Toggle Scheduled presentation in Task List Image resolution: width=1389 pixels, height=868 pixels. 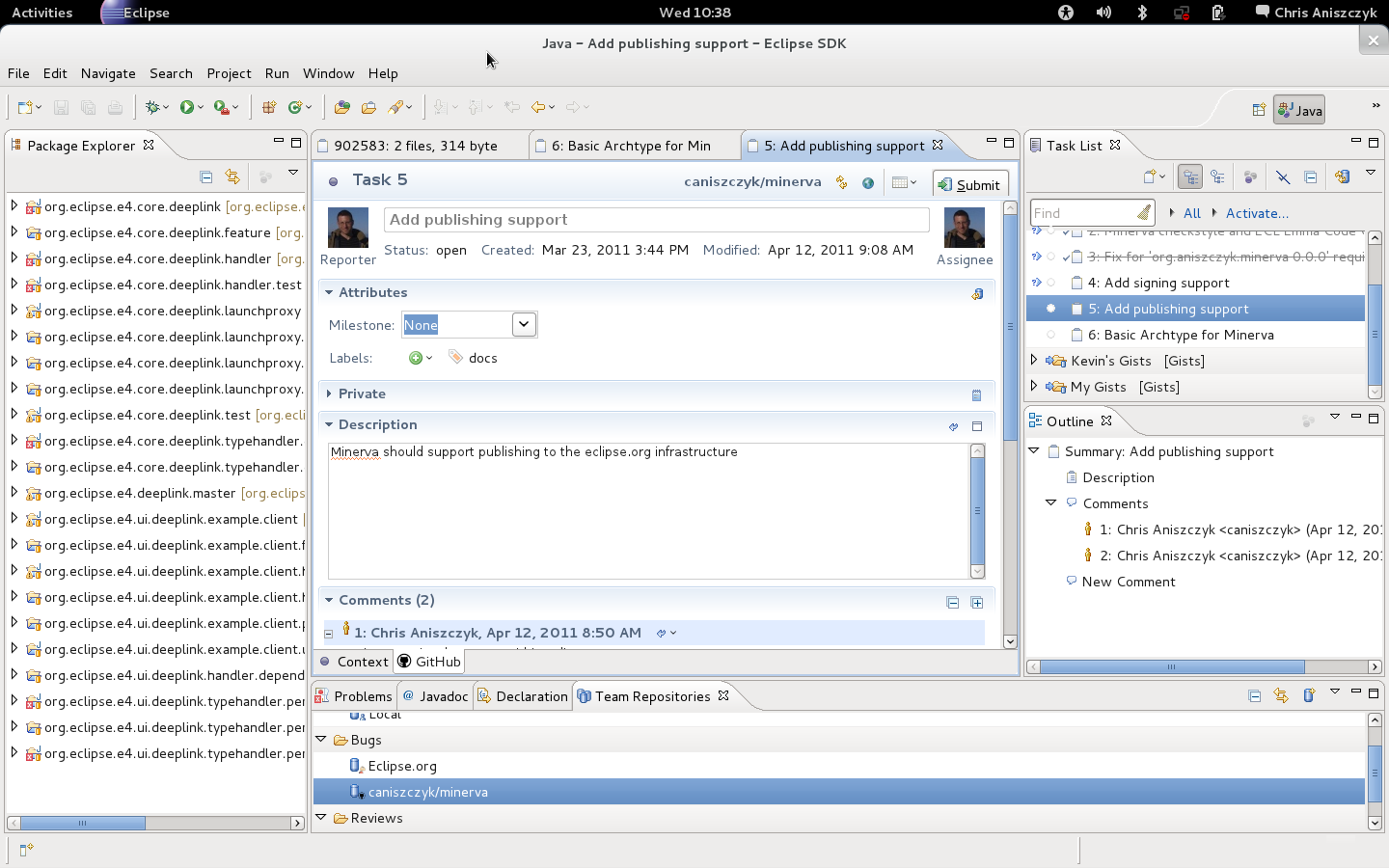pos(1217,176)
